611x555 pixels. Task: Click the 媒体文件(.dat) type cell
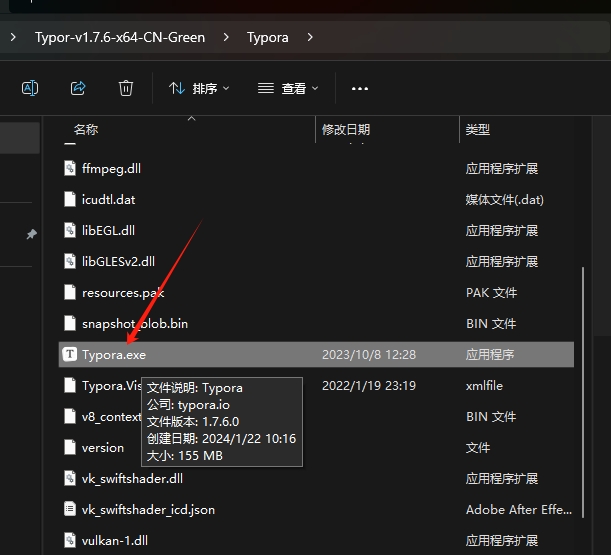click(505, 200)
